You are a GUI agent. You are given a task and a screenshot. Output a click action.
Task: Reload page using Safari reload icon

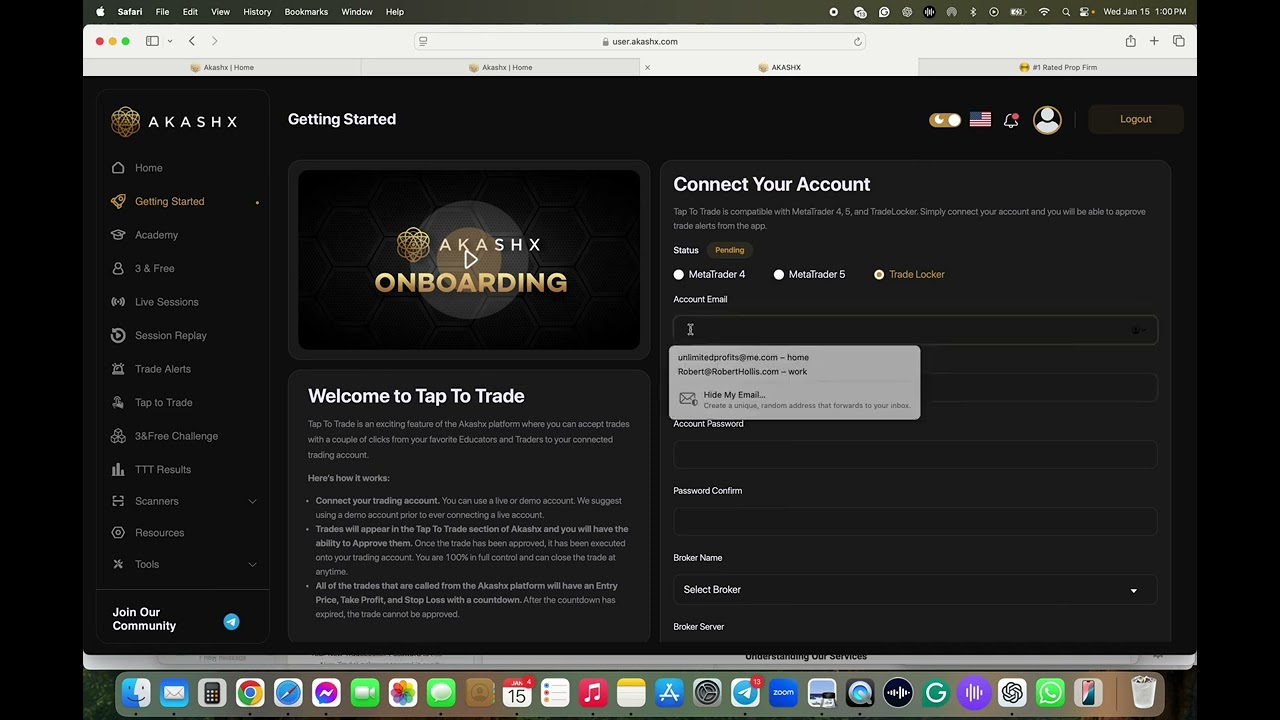click(857, 41)
